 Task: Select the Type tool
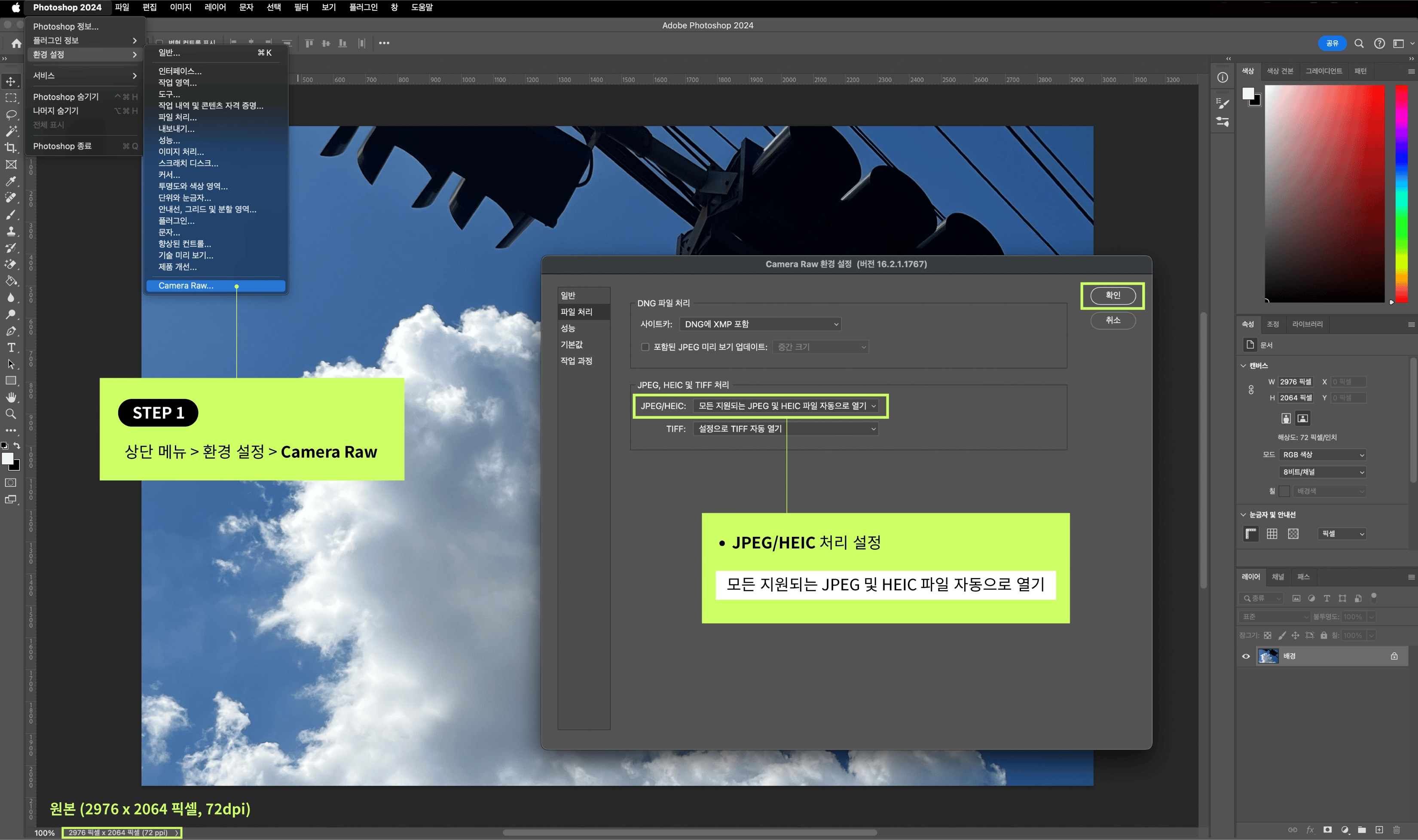11,347
